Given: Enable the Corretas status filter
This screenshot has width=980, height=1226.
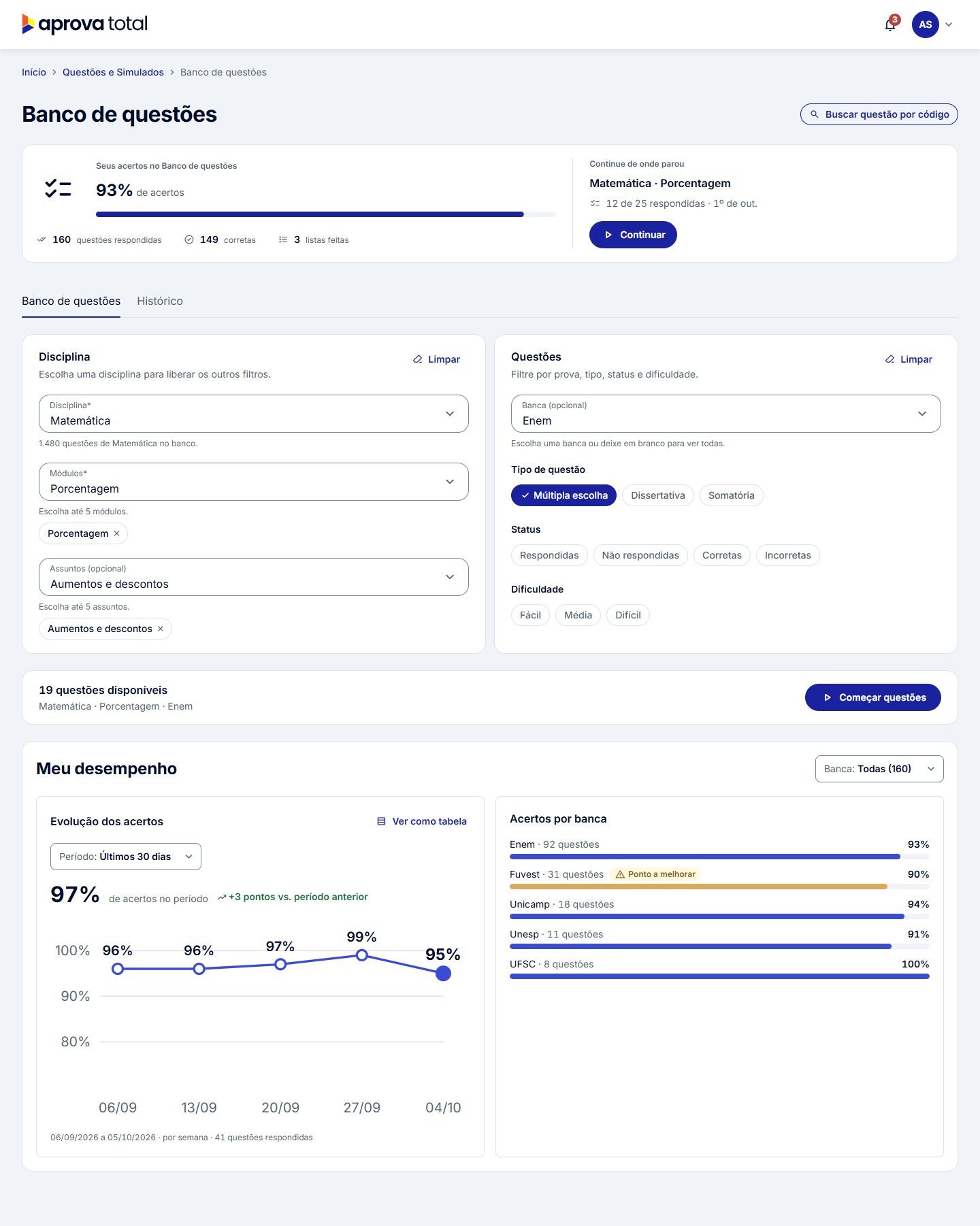Looking at the screenshot, I should (x=722, y=555).
